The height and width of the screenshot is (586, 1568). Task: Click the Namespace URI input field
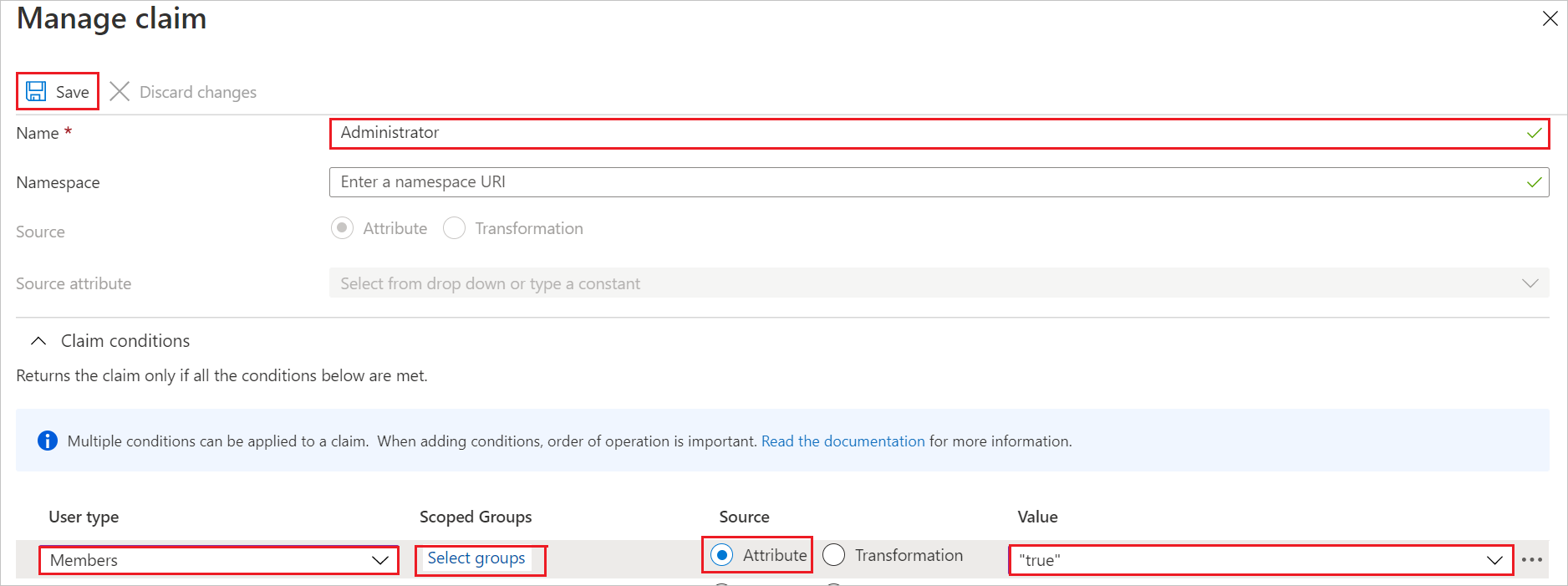point(939,182)
